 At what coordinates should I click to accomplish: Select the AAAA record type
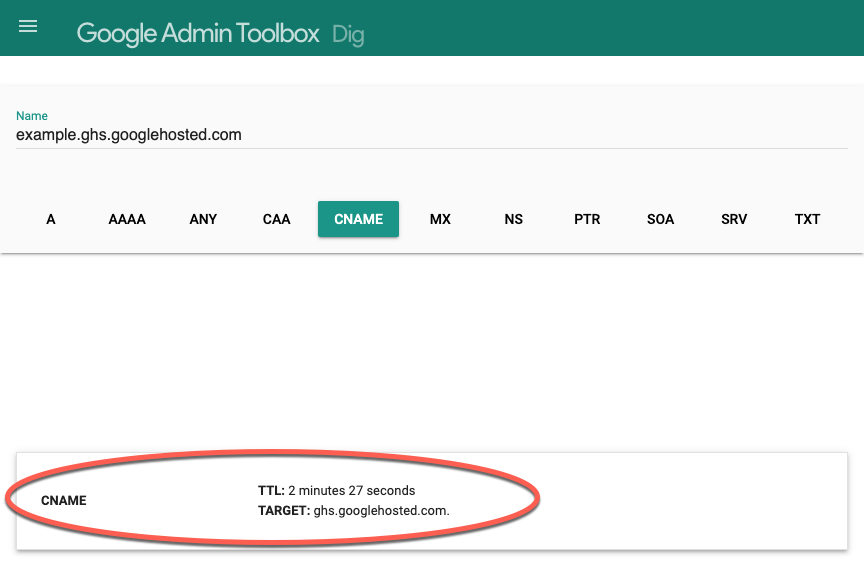point(127,219)
